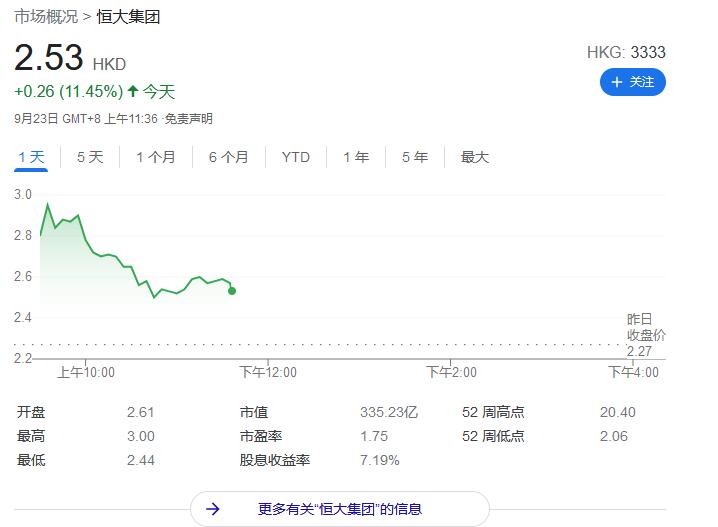Show the 5 年 chart range
The width and height of the screenshot is (718, 527).
(x=415, y=157)
